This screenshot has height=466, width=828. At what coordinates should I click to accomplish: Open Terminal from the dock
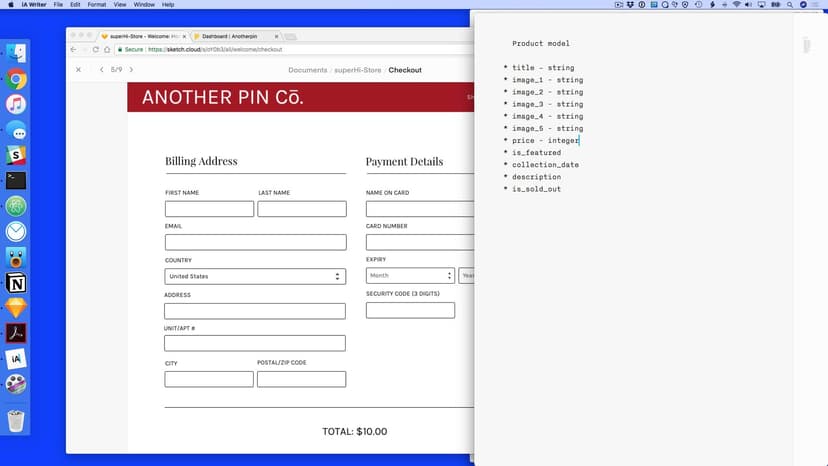click(16, 181)
